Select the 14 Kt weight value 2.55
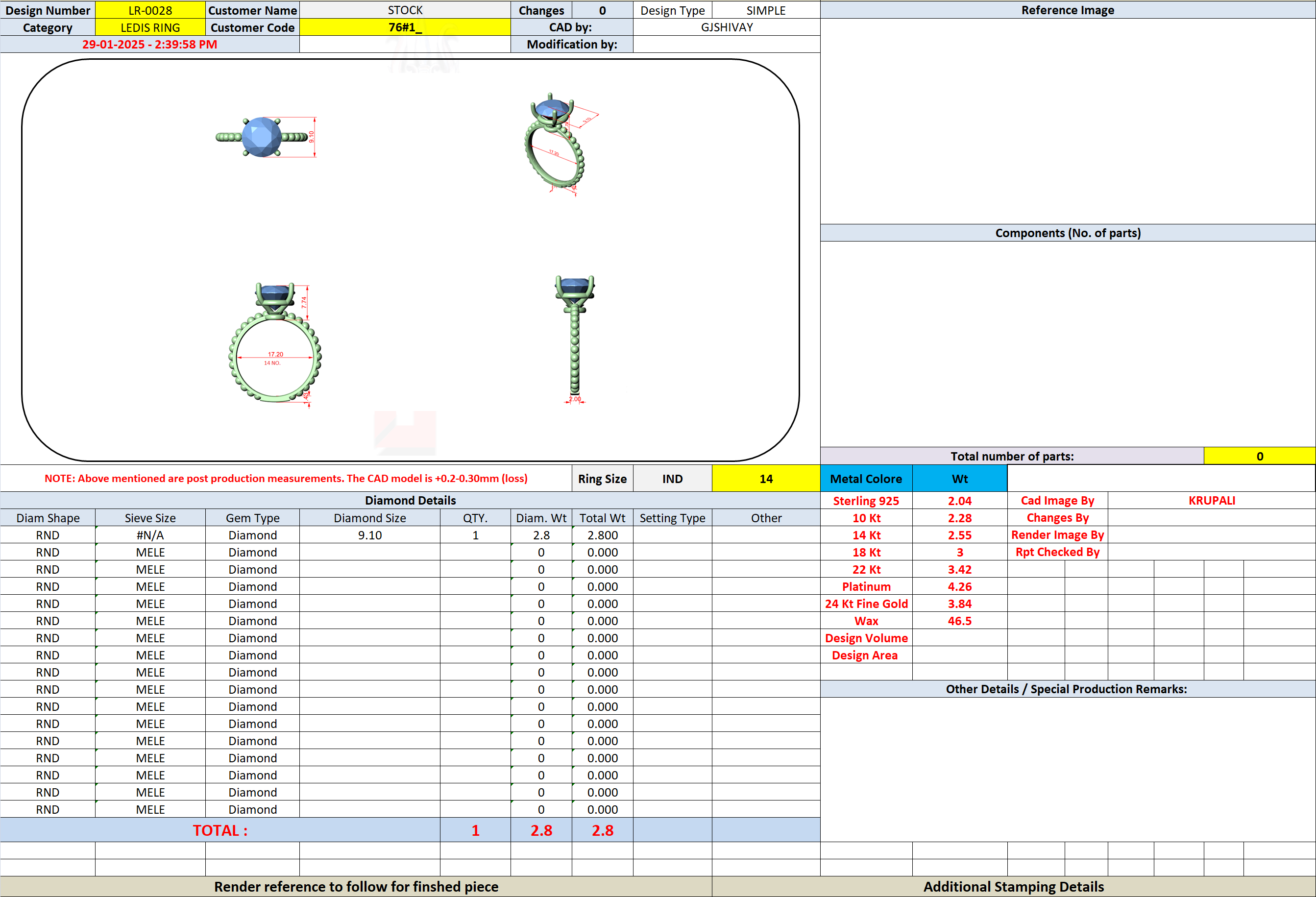Screen dimensions: 1316x897 pyautogui.click(x=960, y=535)
